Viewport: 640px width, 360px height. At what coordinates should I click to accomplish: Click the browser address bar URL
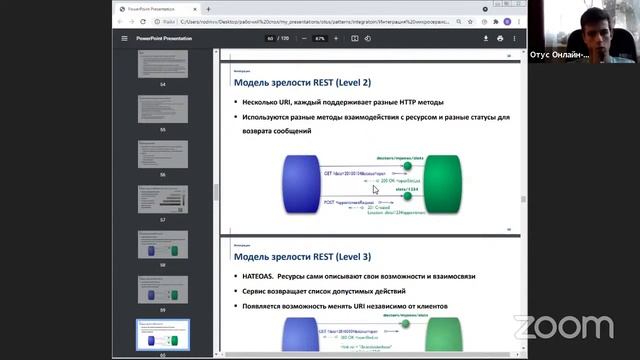coord(314,22)
